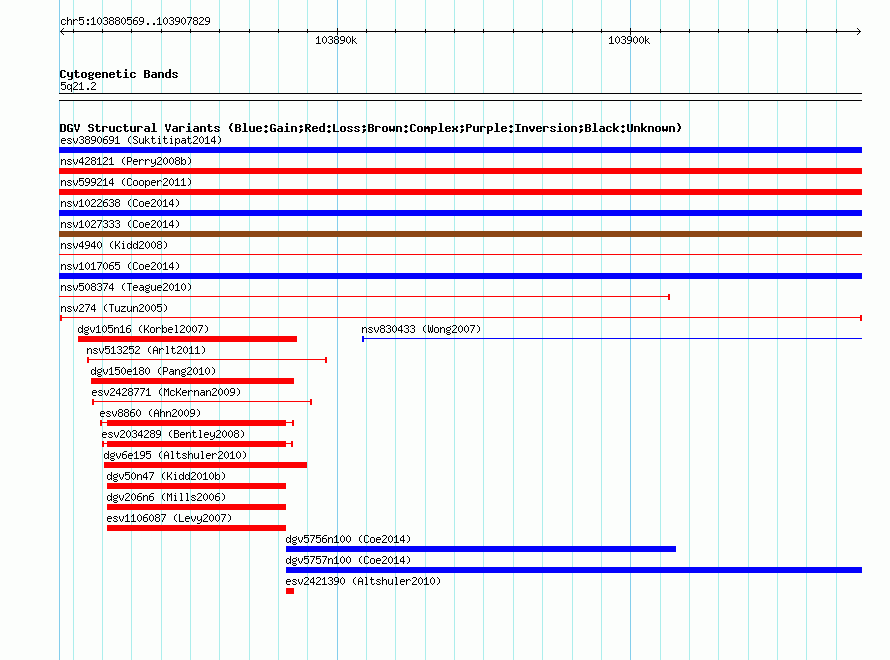Screen dimensions: 890x660
Task: Click the small red block under esv2421390
Action: point(290,591)
